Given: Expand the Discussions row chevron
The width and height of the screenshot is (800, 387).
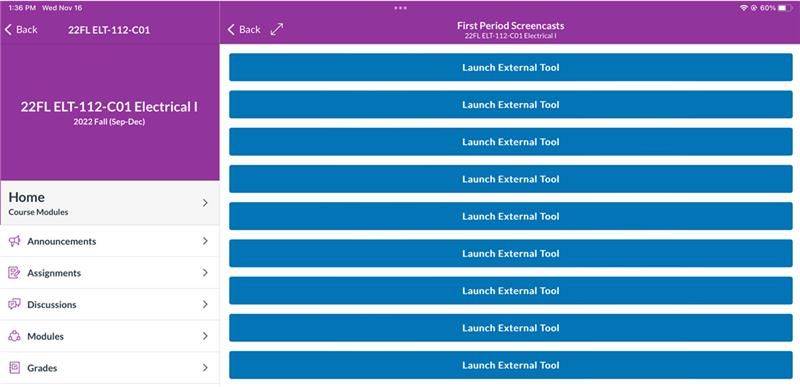Looking at the screenshot, I should [x=205, y=304].
